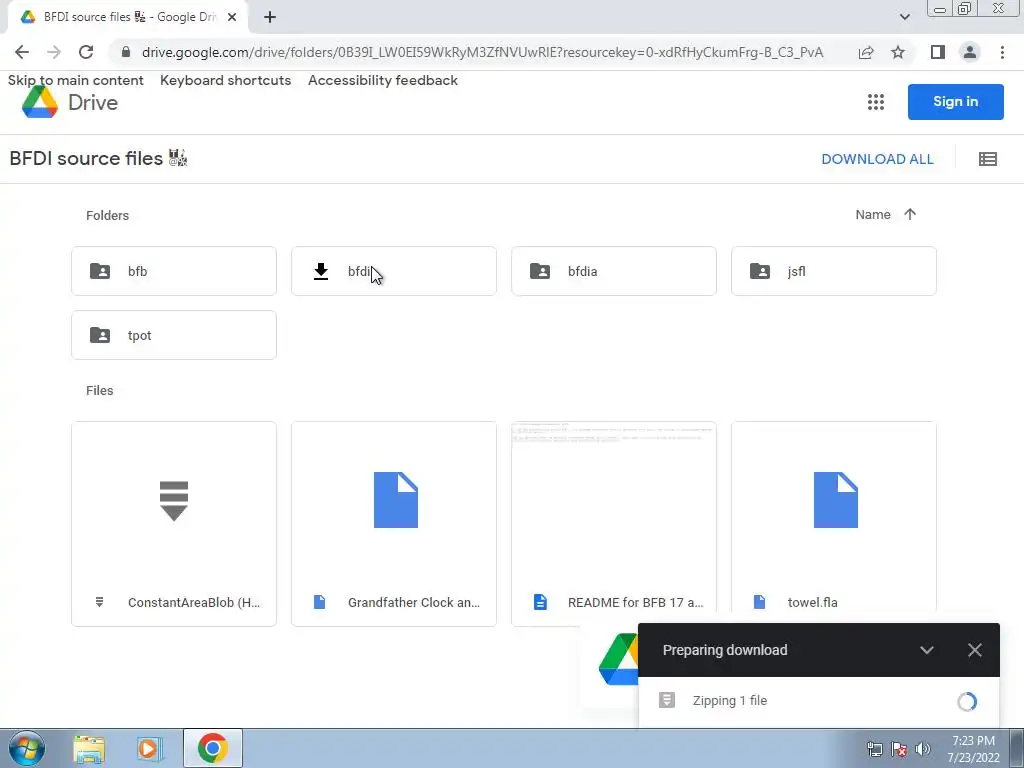1024x768 pixels.
Task: Bookmark this tab with star icon
Action: click(898, 52)
